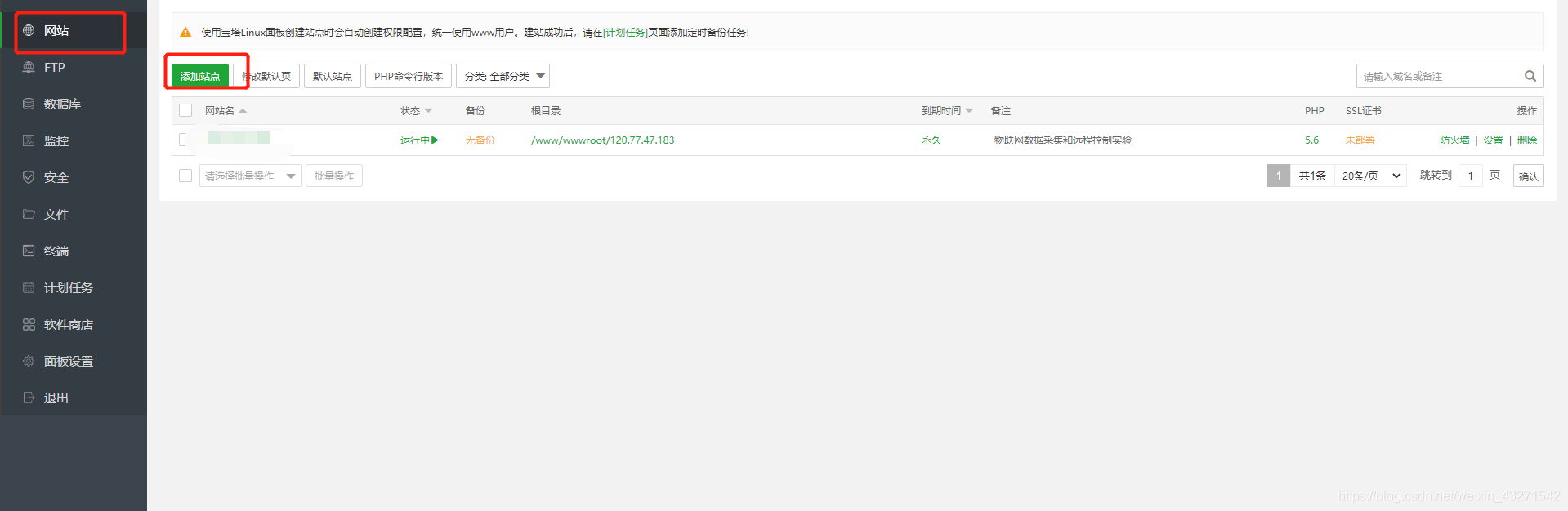Sort sites by the 网站名 arrow icon
The width and height of the screenshot is (1568, 511).
pos(243,111)
